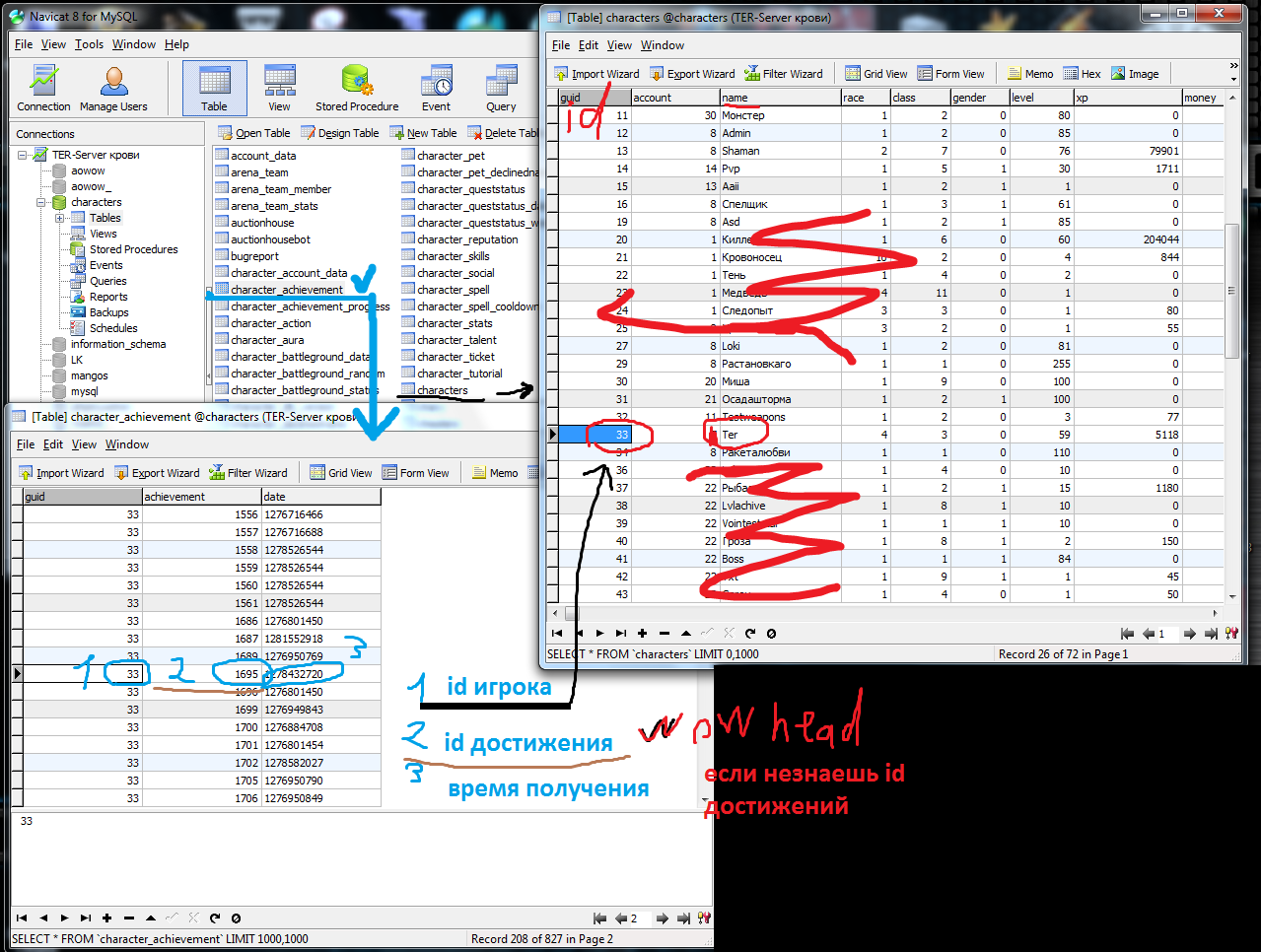
Task: Select information_schema database in tree
Action: point(118,344)
